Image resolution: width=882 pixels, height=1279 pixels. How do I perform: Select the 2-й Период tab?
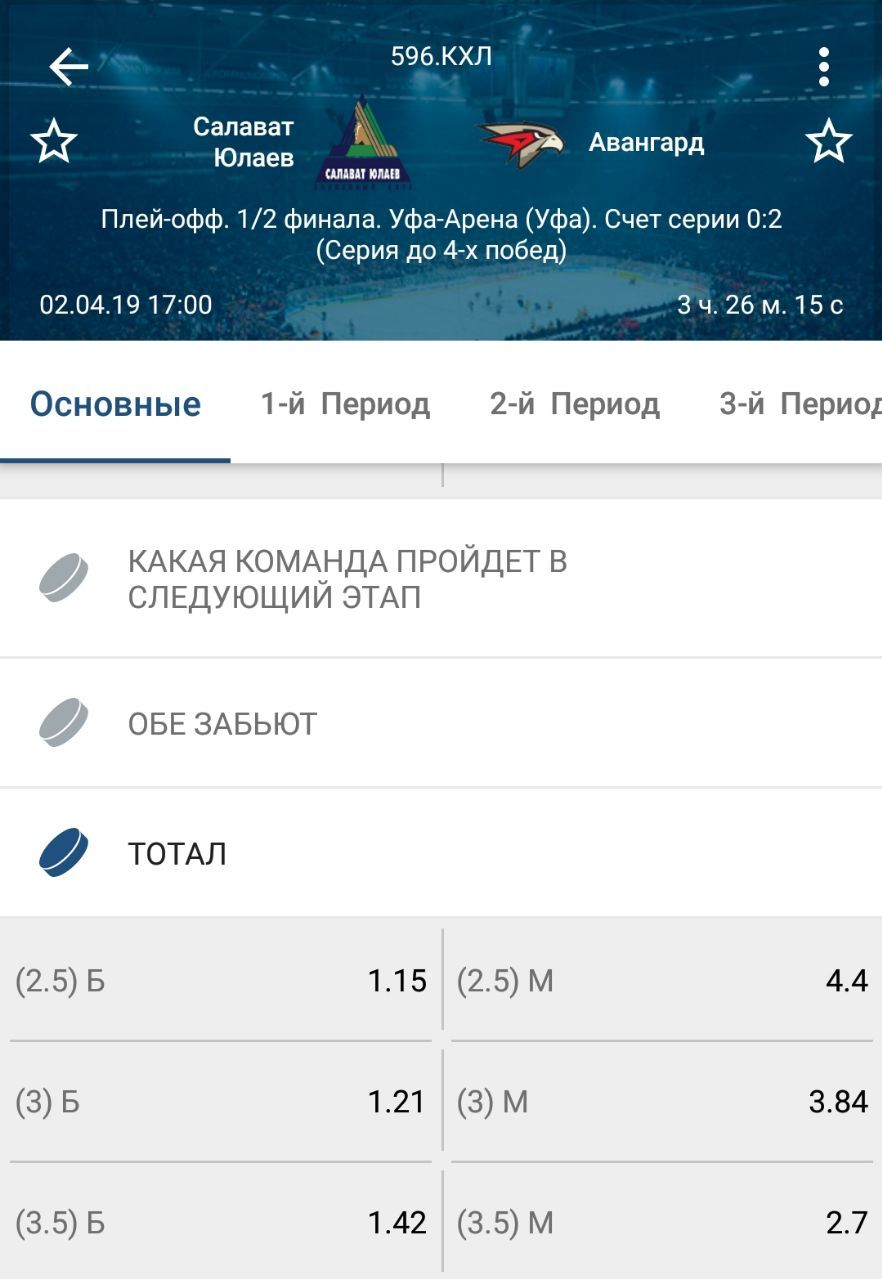(x=574, y=404)
